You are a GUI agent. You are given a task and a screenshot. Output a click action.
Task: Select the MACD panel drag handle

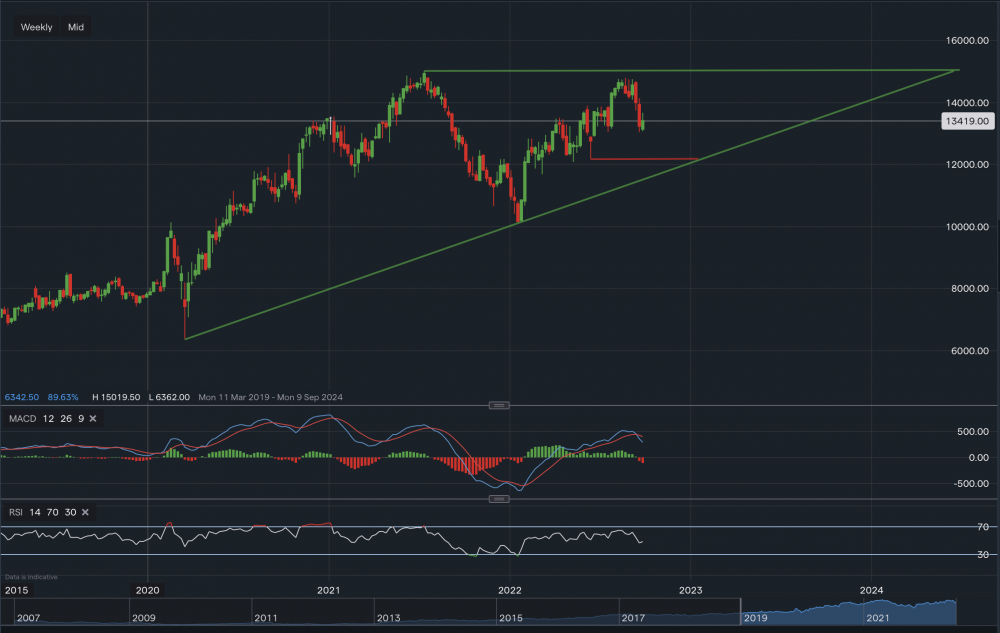tap(497, 406)
